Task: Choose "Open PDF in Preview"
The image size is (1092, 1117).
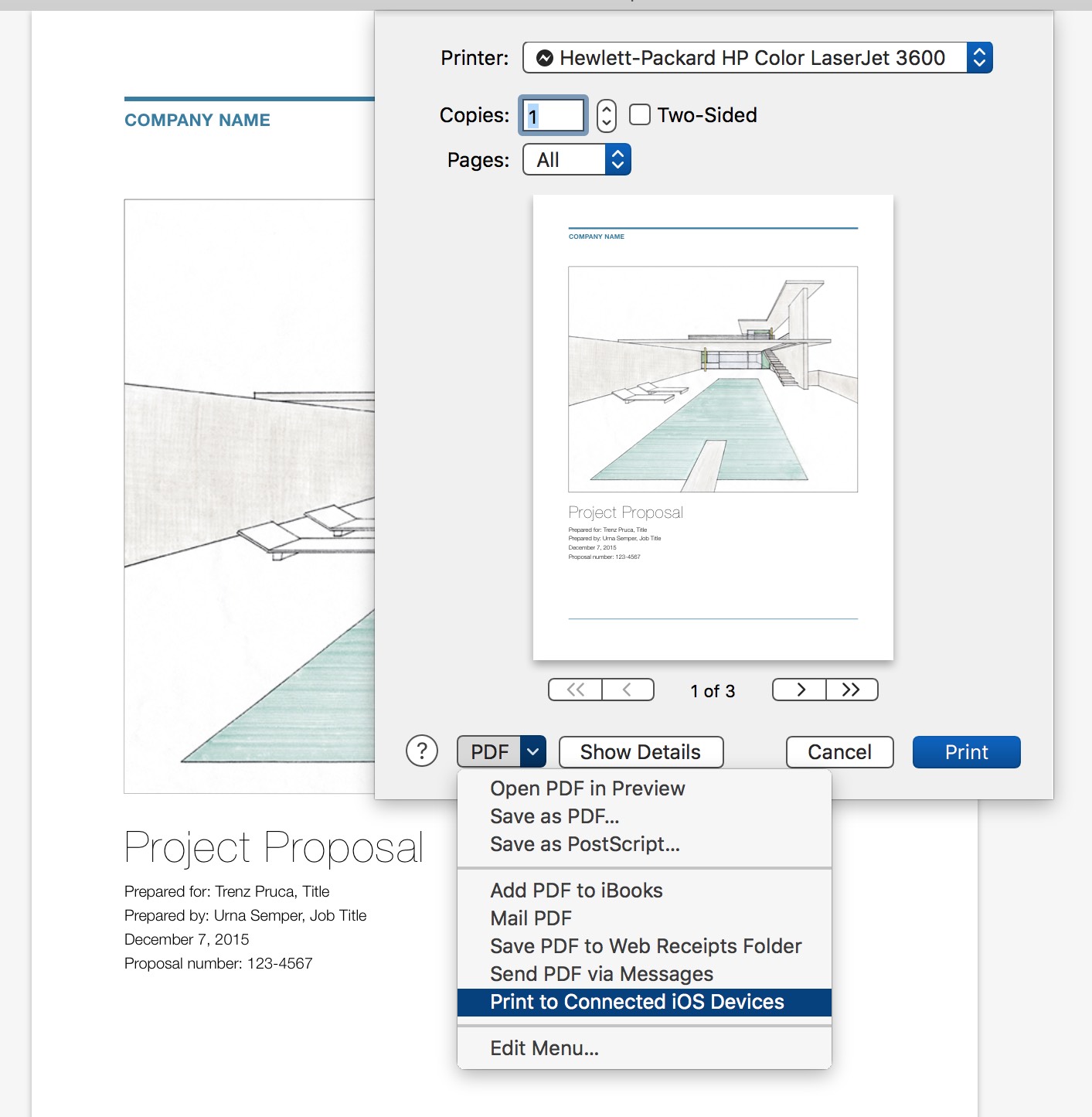Action: pyautogui.click(x=587, y=788)
